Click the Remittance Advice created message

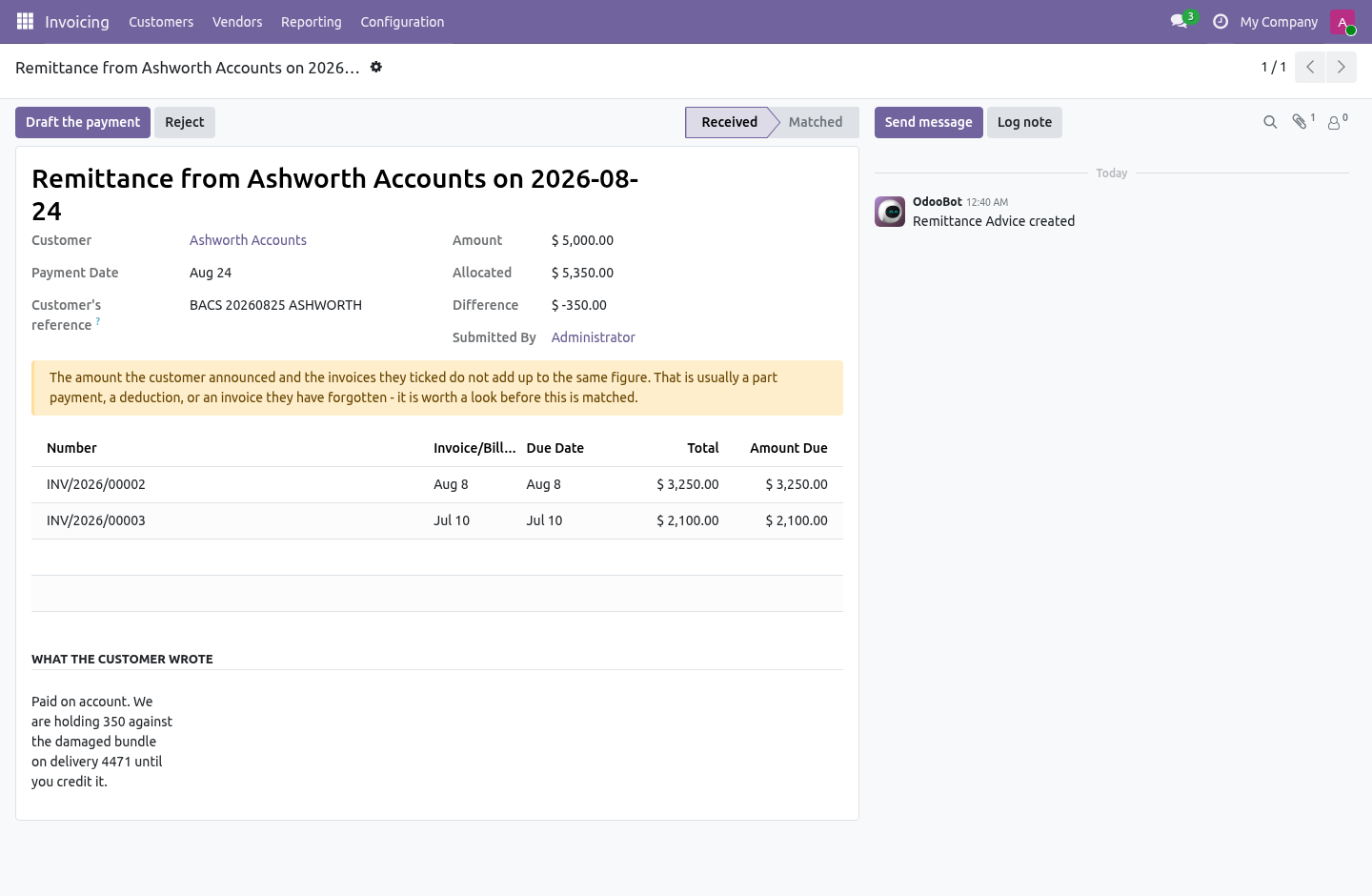pos(994,221)
